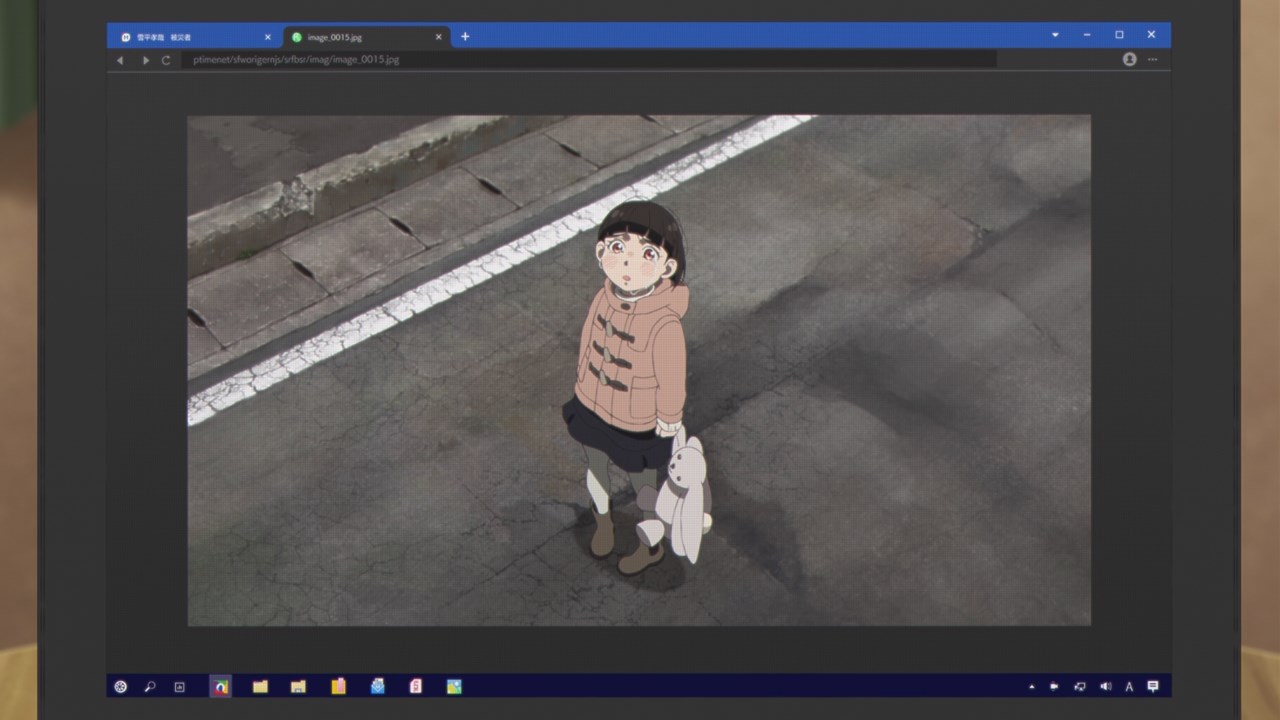Open the task view icon on taskbar

click(x=180, y=687)
